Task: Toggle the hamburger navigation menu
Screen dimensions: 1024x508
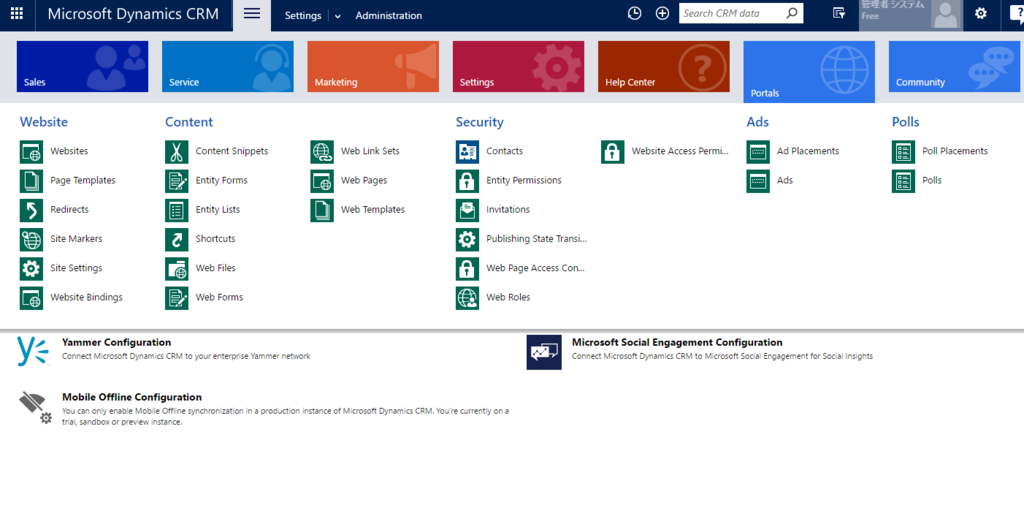Action: point(252,14)
